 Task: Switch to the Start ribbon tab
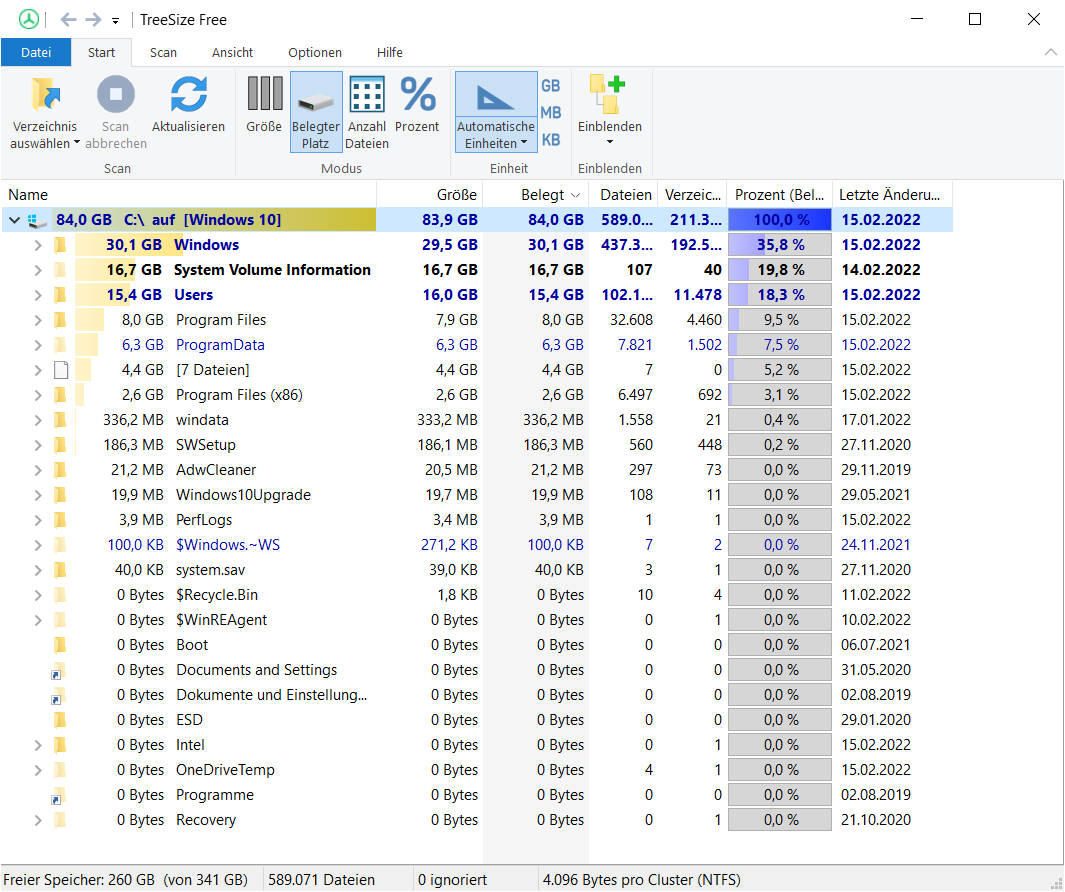tap(101, 52)
